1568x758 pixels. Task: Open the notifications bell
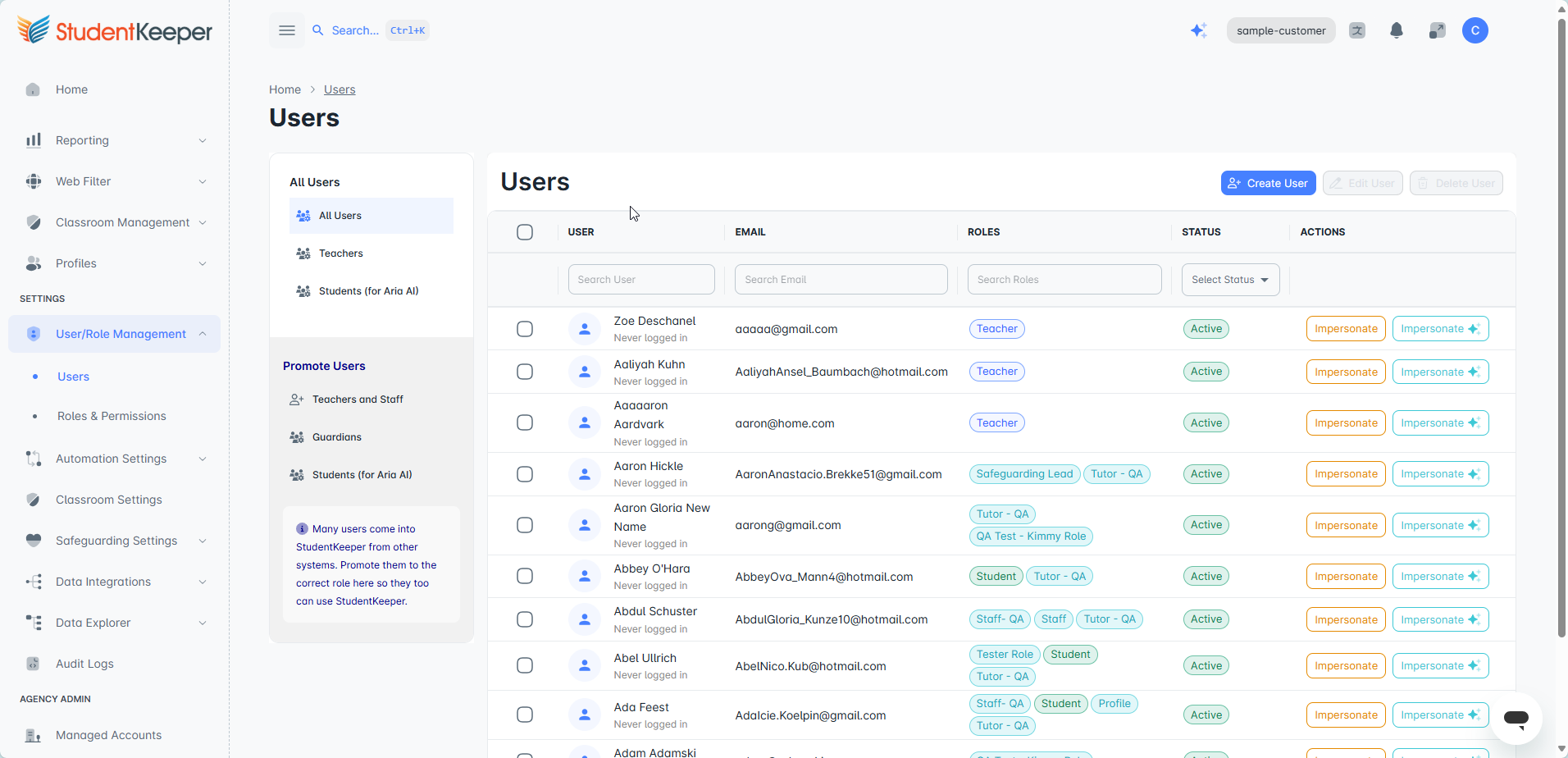(x=1397, y=30)
